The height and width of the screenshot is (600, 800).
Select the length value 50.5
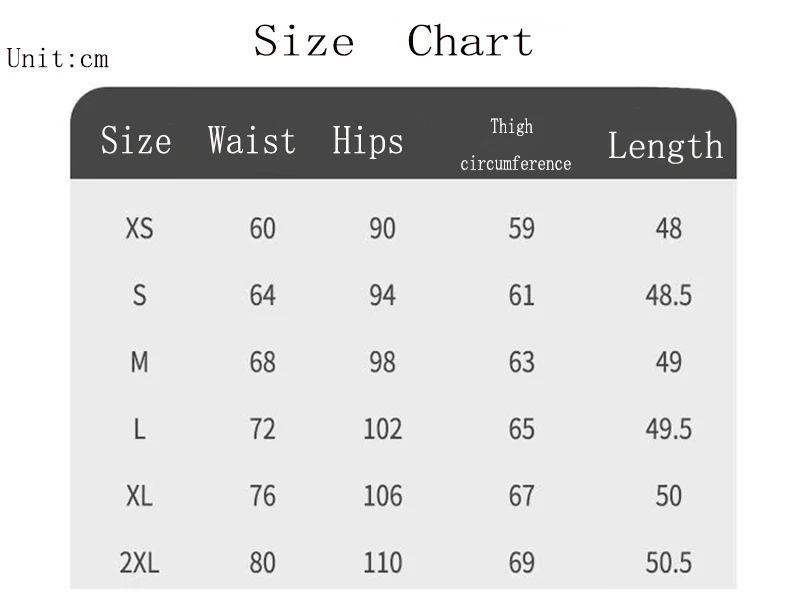[668, 563]
